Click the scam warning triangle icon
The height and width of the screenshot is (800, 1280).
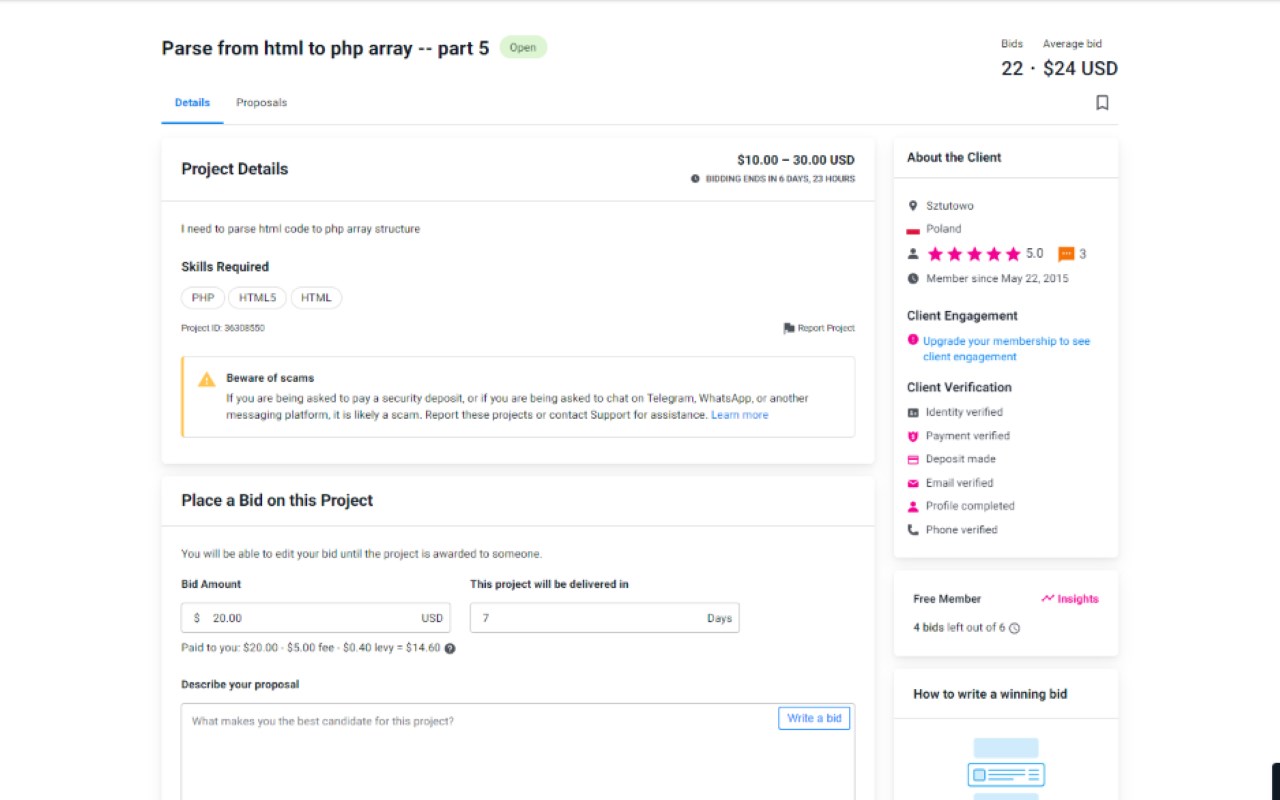pos(206,380)
